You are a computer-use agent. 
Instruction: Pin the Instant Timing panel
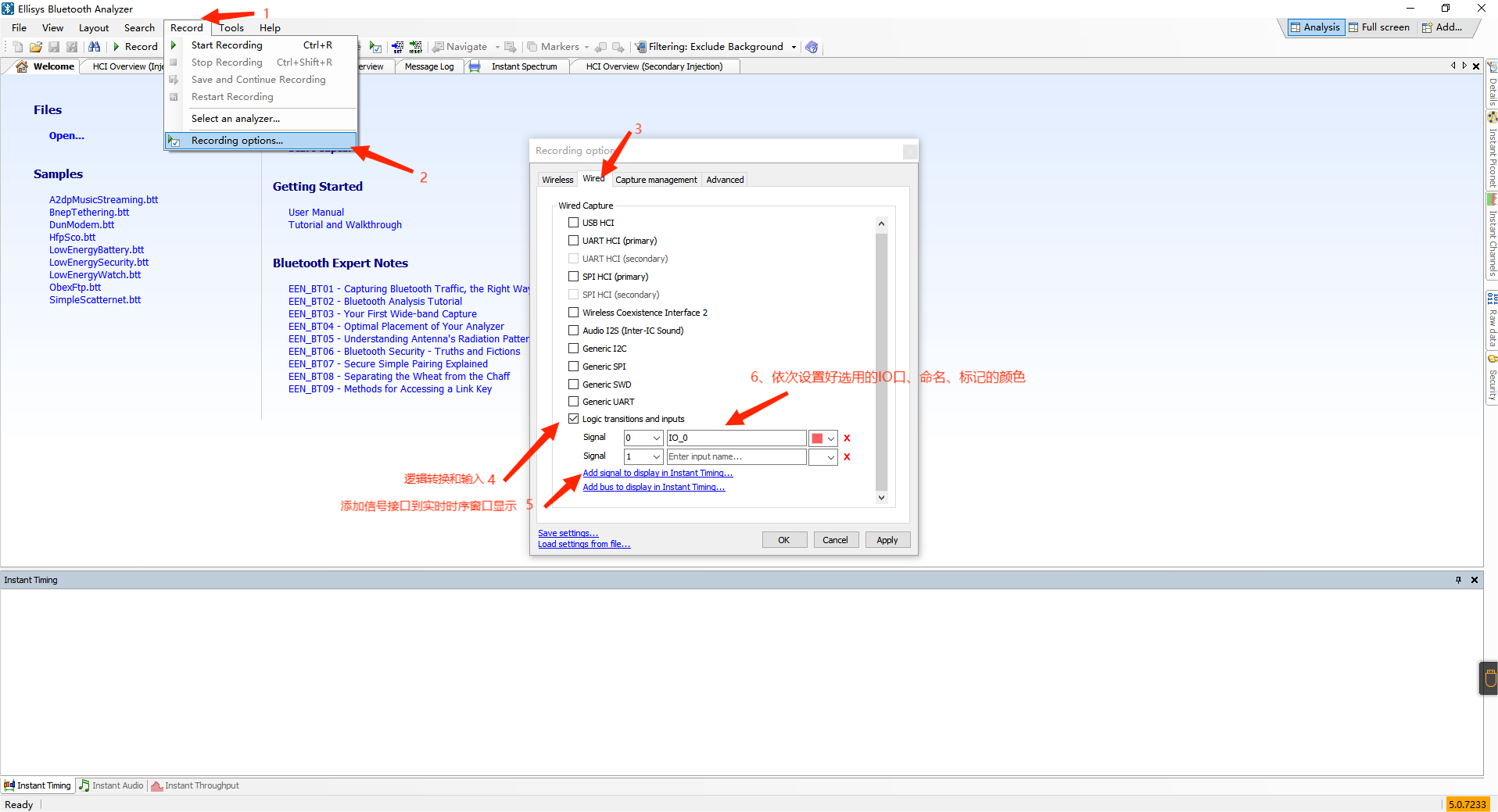(1458, 580)
